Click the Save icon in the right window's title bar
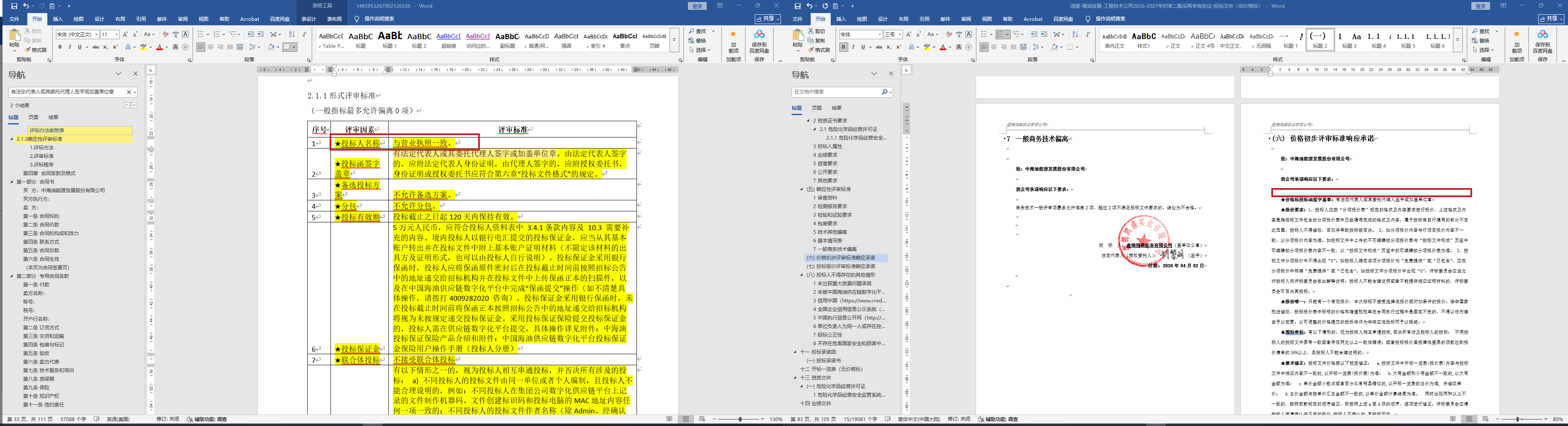1568x426 pixels. pyautogui.click(x=798, y=6)
